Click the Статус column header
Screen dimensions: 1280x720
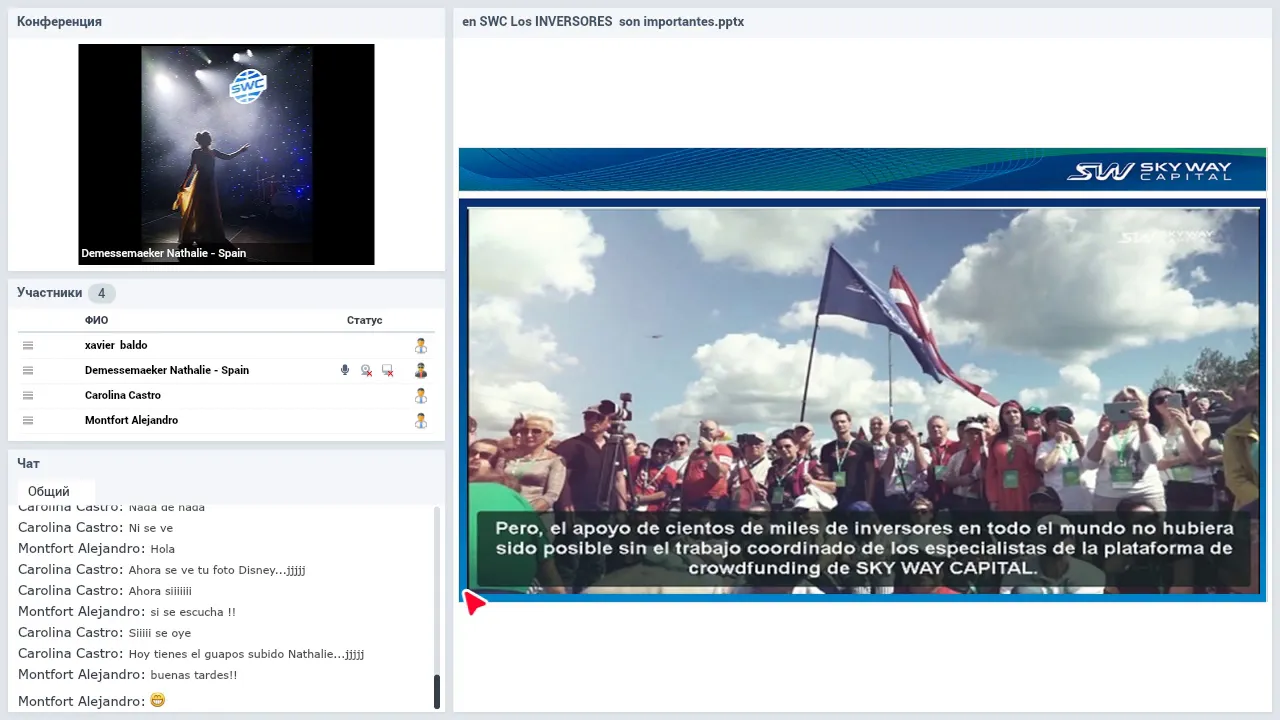pos(364,320)
